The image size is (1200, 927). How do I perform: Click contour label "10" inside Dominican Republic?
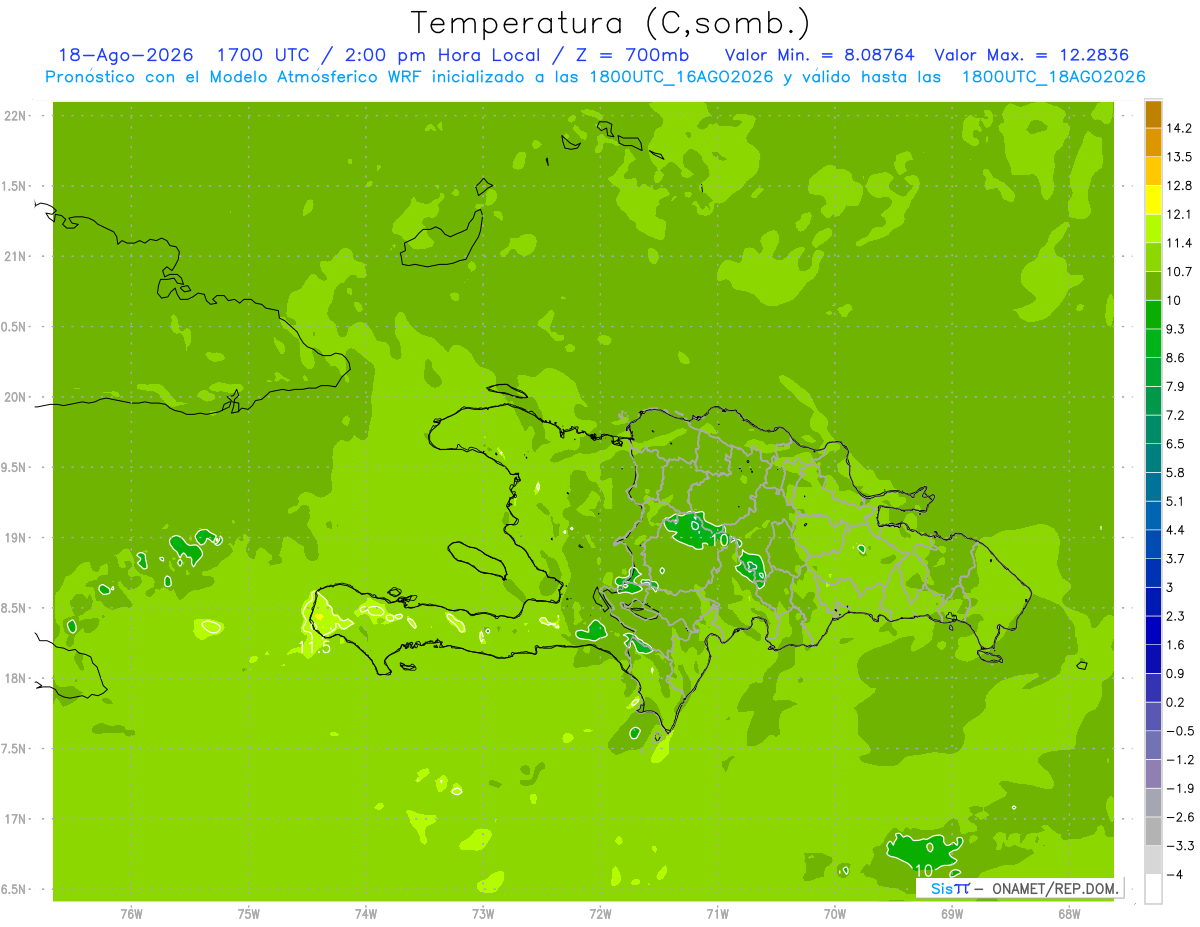[x=720, y=539]
